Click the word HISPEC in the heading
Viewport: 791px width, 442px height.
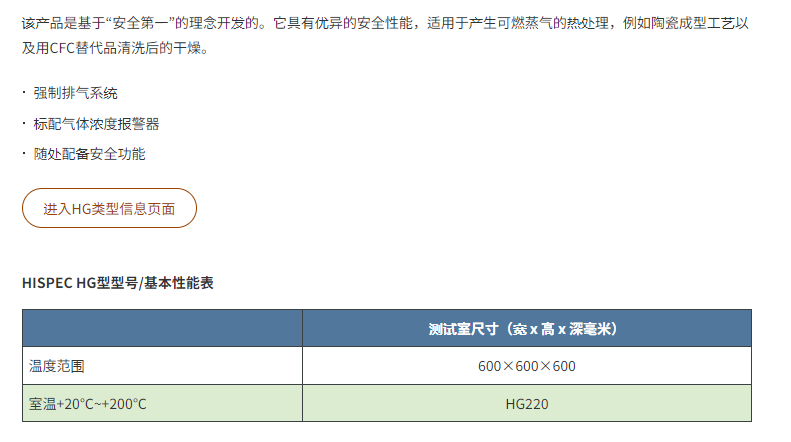tap(47, 283)
